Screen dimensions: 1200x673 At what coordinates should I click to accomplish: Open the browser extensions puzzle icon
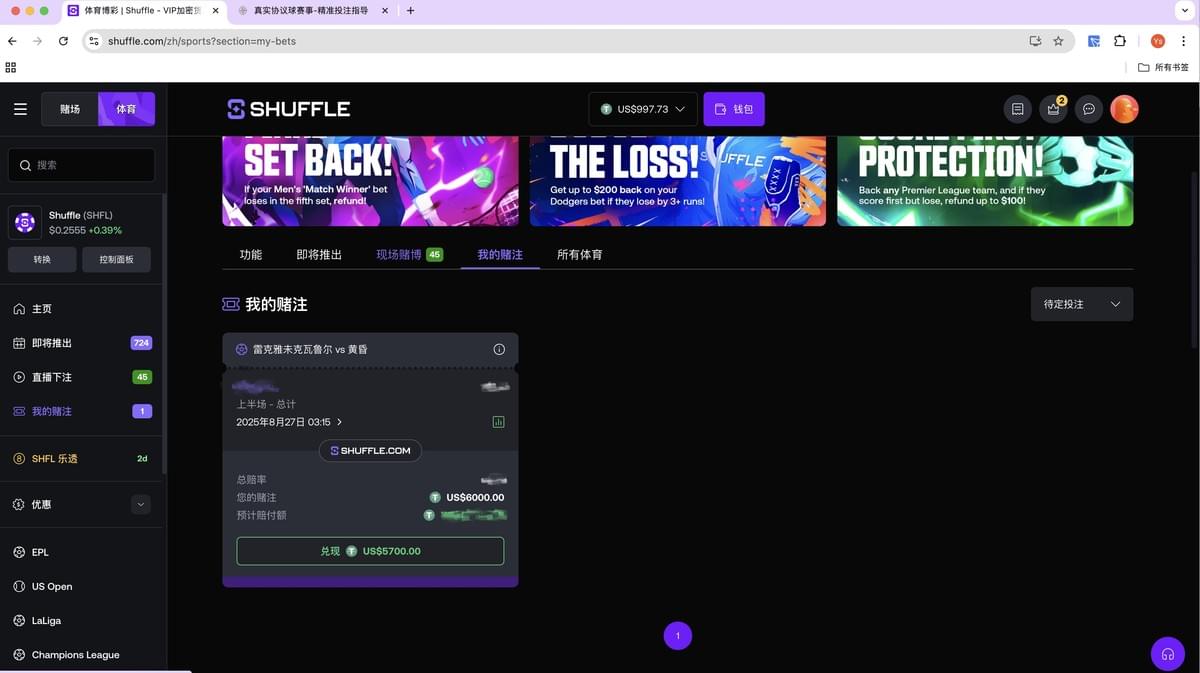coord(1119,41)
